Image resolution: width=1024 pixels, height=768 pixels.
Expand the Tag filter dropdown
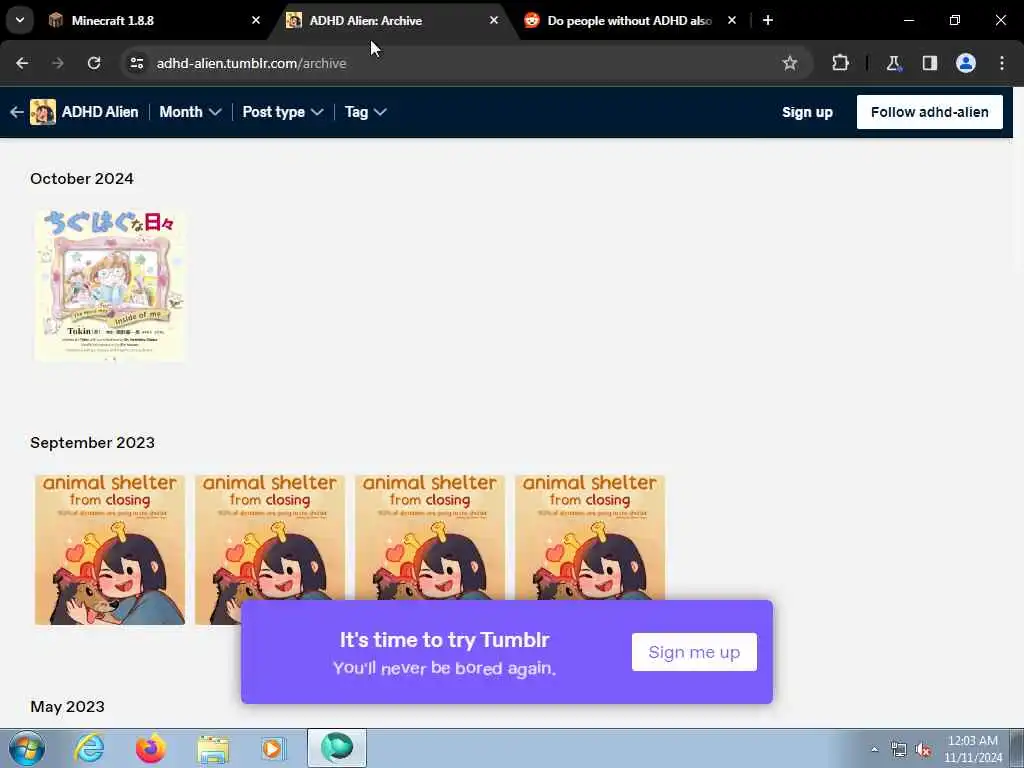[365, 112]
